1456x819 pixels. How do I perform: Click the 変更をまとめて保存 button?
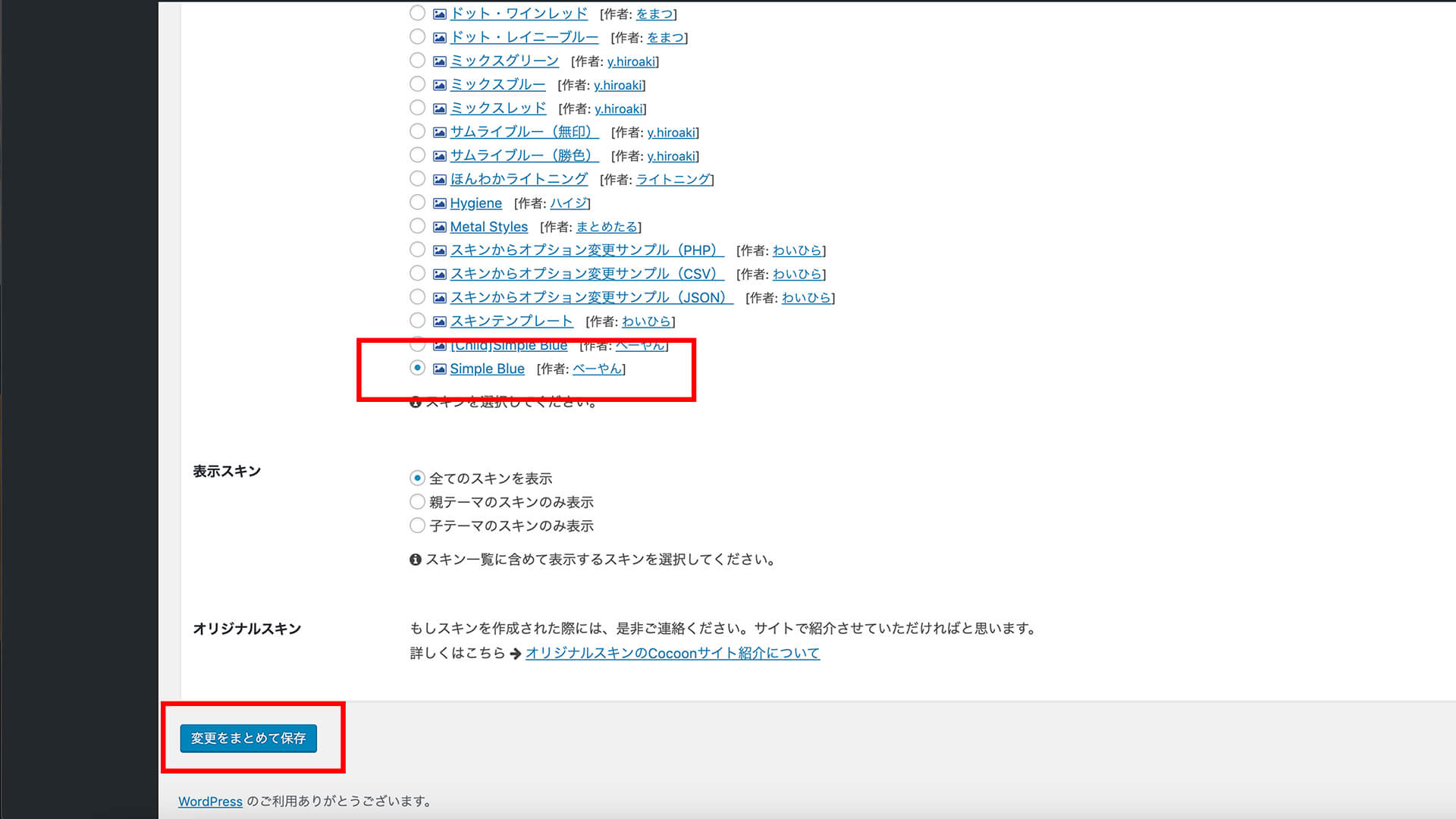point(248,738)
